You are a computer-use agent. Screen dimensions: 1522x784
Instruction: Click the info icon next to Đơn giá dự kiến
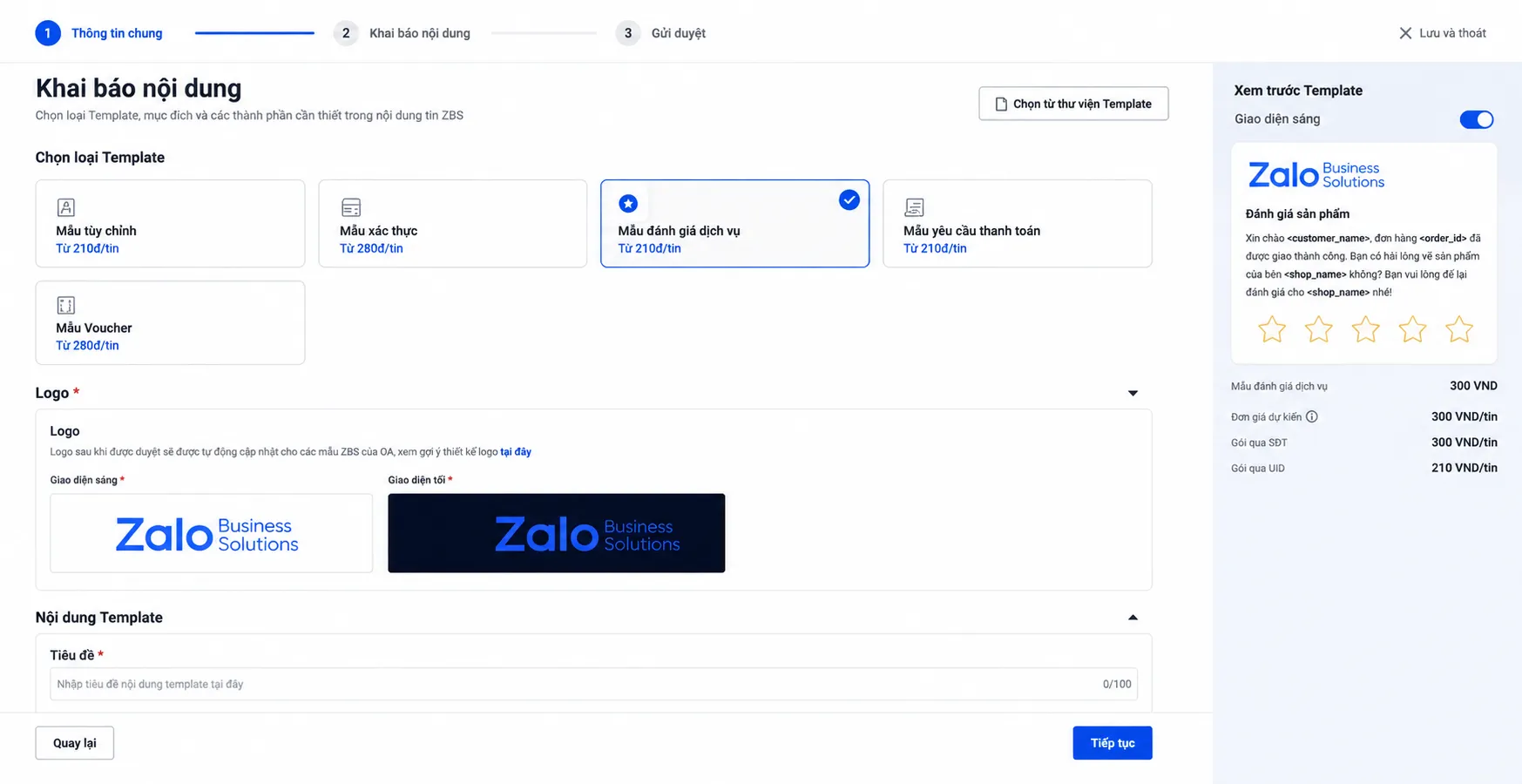(x=1312, y=416)
